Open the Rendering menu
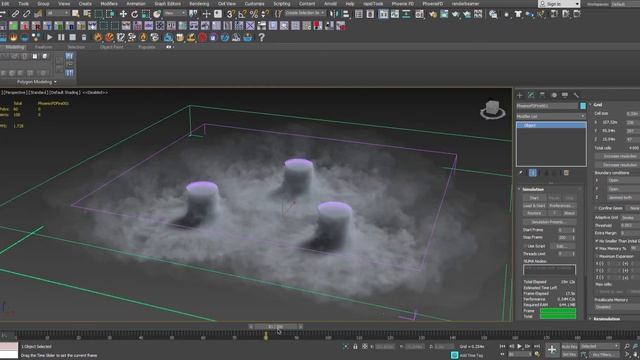 pos(199,4)
